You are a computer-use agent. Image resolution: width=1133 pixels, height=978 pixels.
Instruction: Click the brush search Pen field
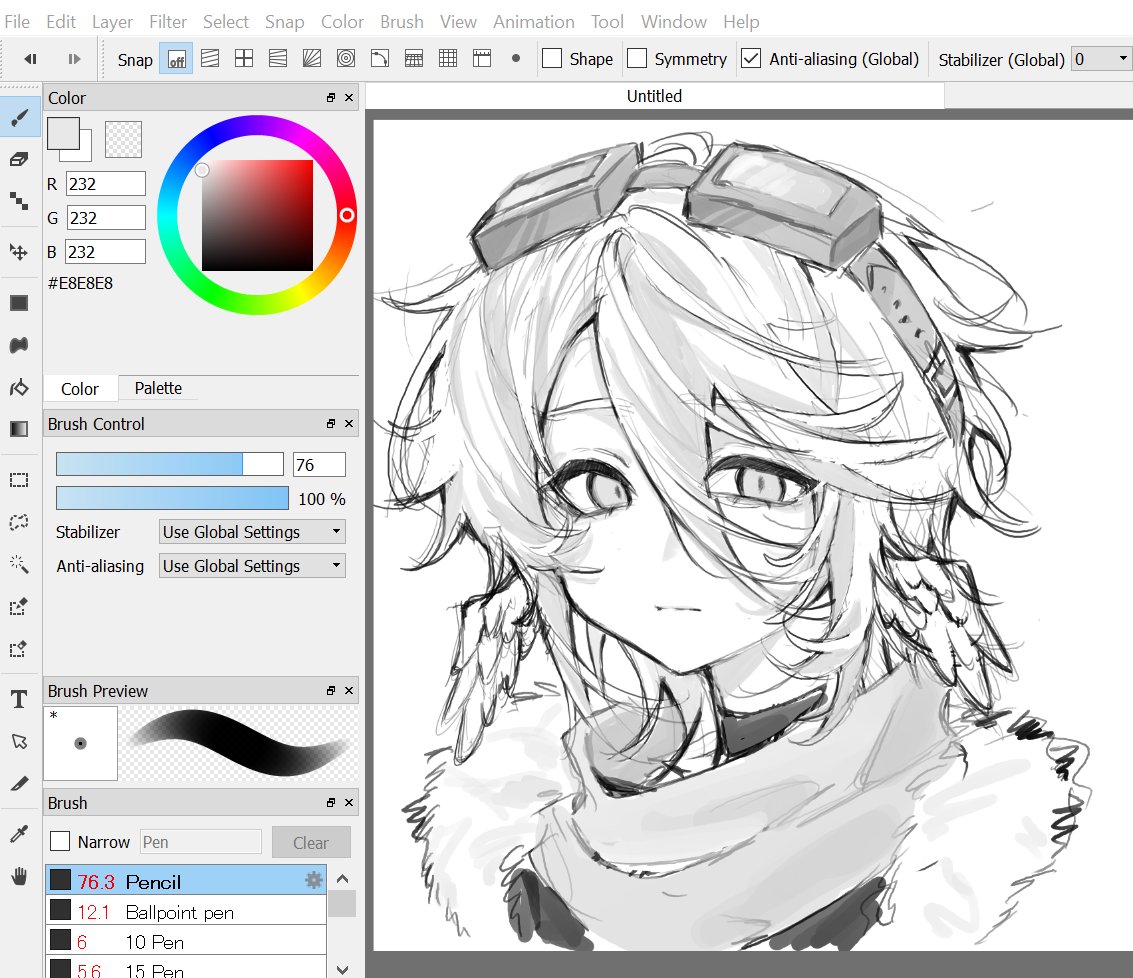(x=200, y=842)
